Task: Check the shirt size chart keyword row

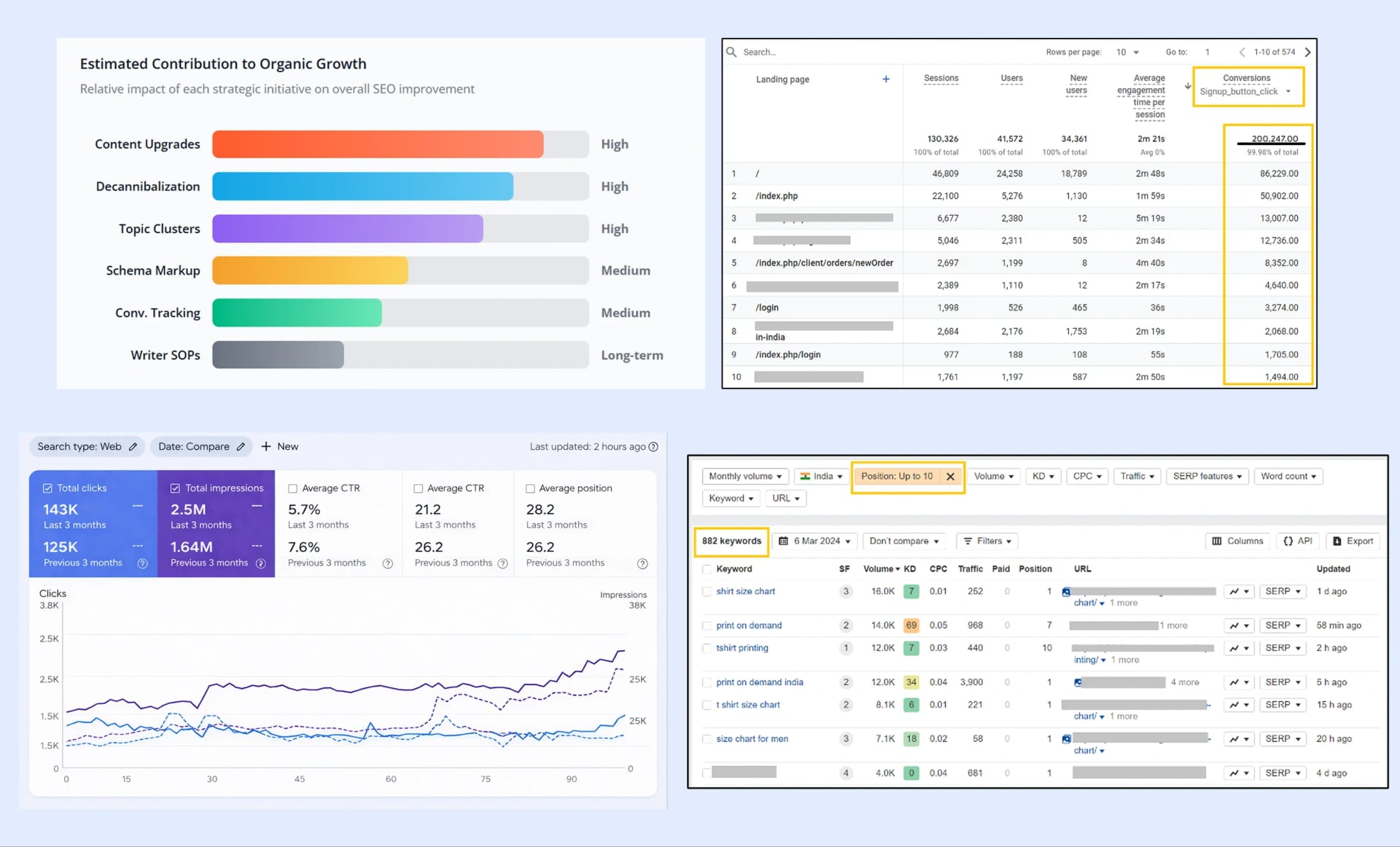Action: (x=707, y=592)
